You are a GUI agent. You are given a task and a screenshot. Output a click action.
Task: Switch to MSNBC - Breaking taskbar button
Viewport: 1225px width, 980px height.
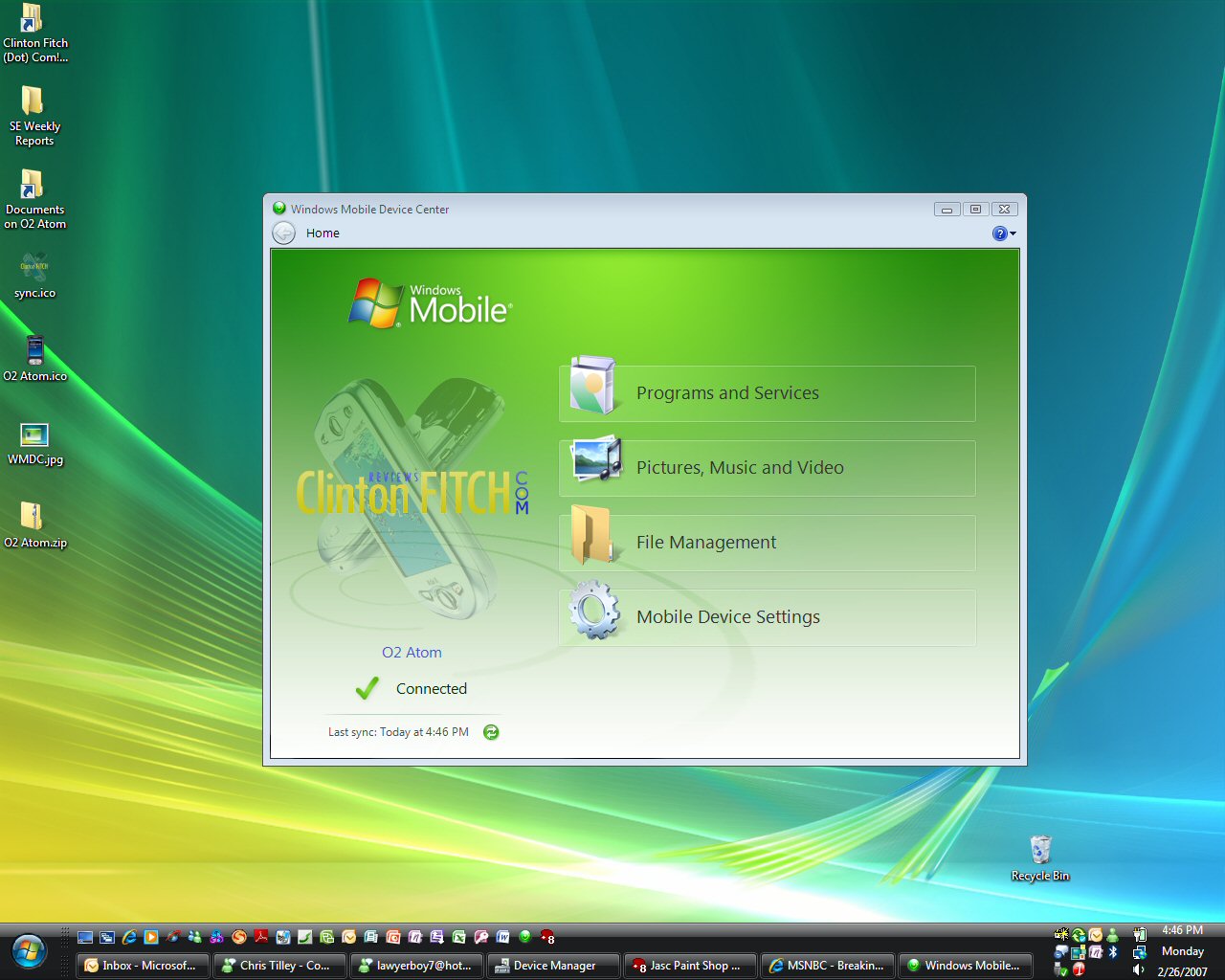coord(829,966)
